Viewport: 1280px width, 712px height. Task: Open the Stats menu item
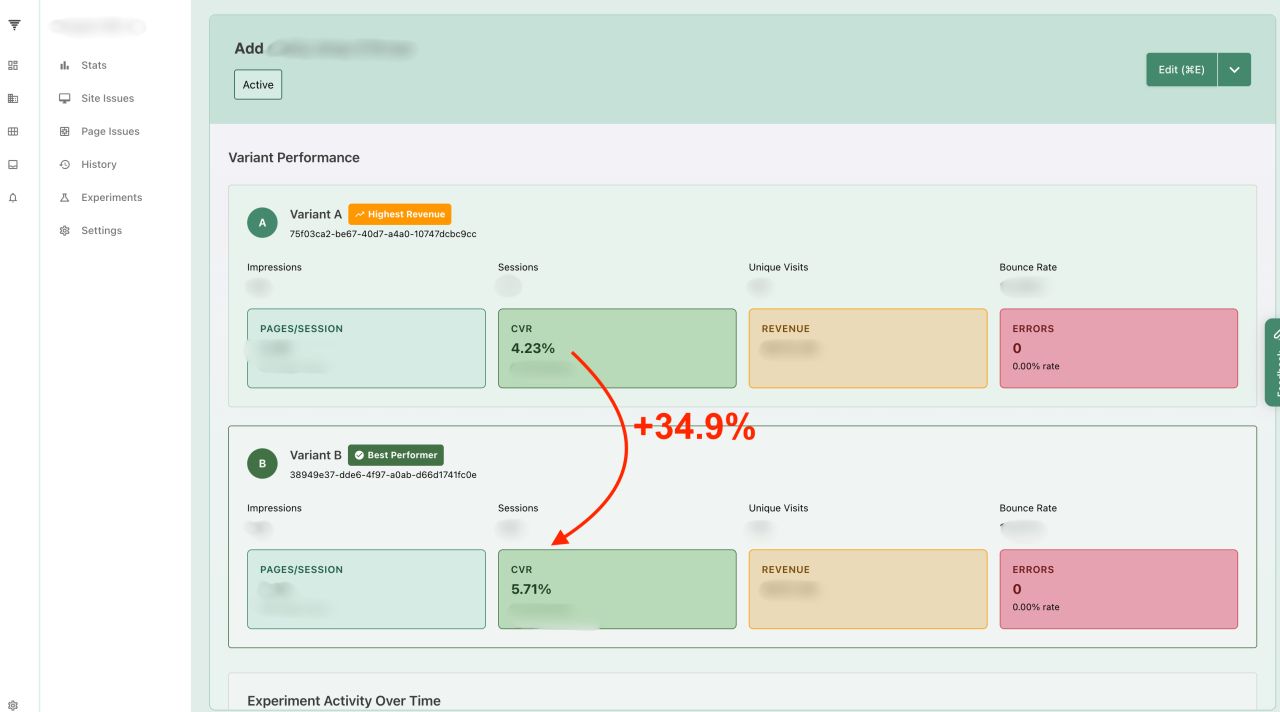tap(94, 65)
